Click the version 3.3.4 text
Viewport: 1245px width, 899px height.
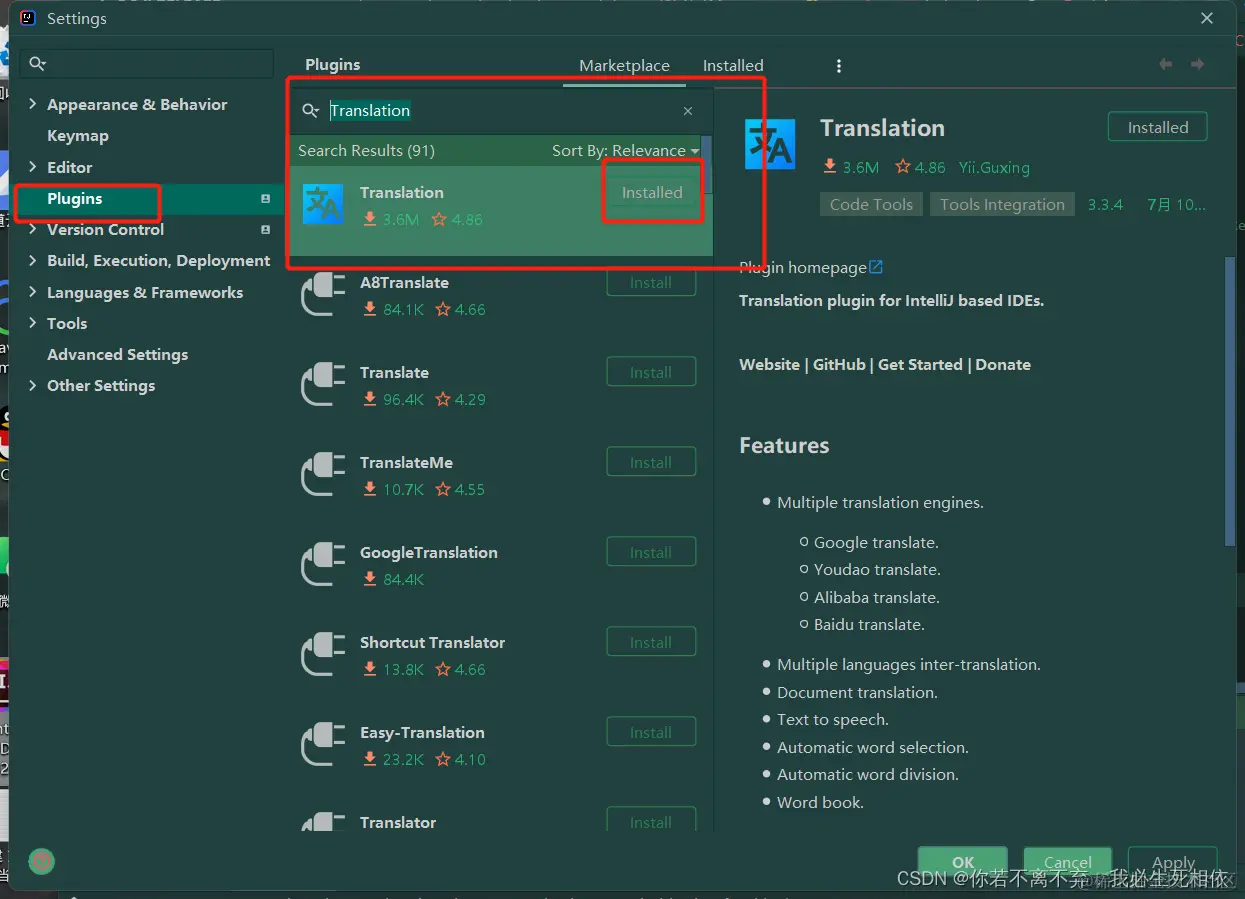[1105, 205]
